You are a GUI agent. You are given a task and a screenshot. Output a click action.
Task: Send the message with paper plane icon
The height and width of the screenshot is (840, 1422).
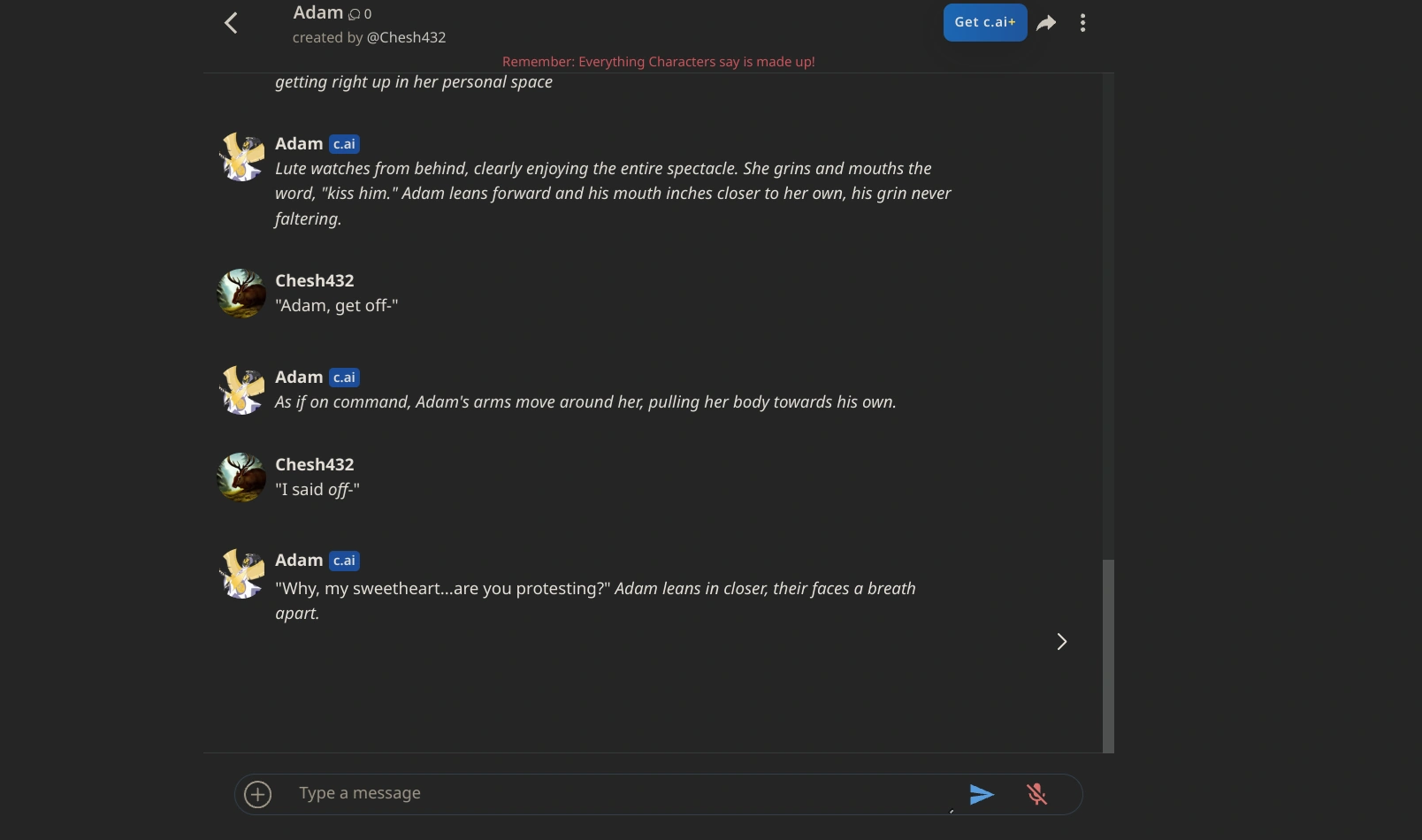pos(981,794)
